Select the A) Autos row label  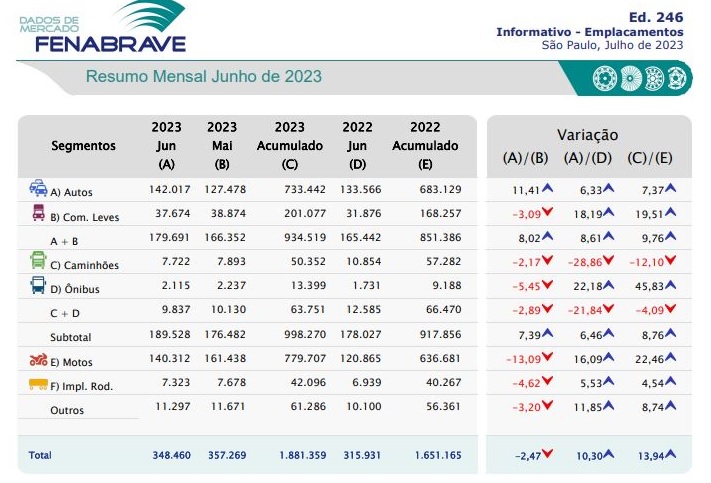71,192
